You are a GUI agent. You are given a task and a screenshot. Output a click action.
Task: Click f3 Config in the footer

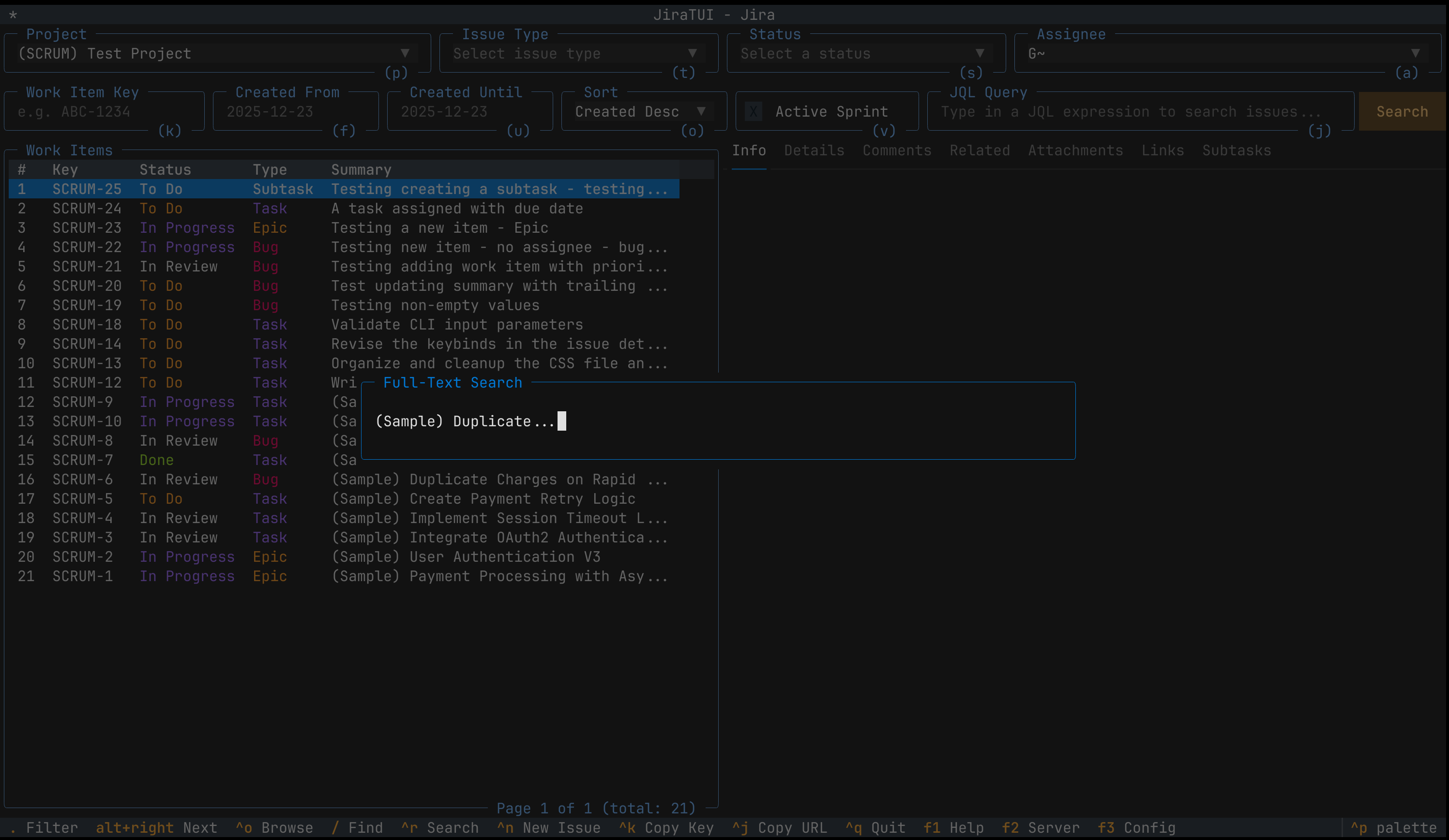(1136, 828)
